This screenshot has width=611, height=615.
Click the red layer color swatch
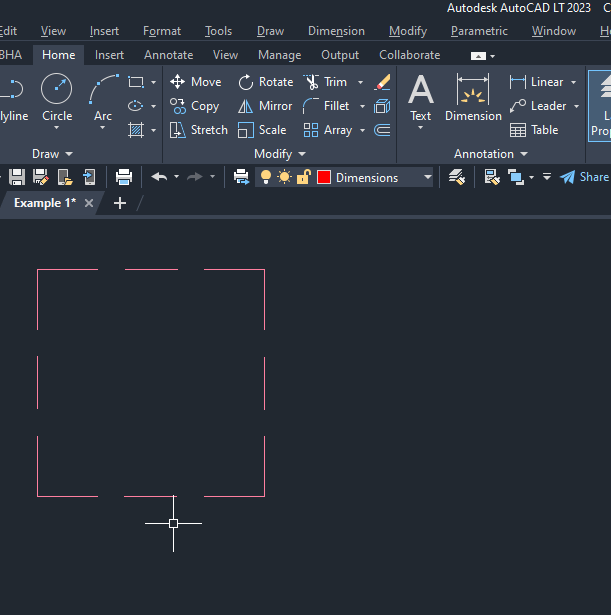pyautogui.click(x=324, y=177)
